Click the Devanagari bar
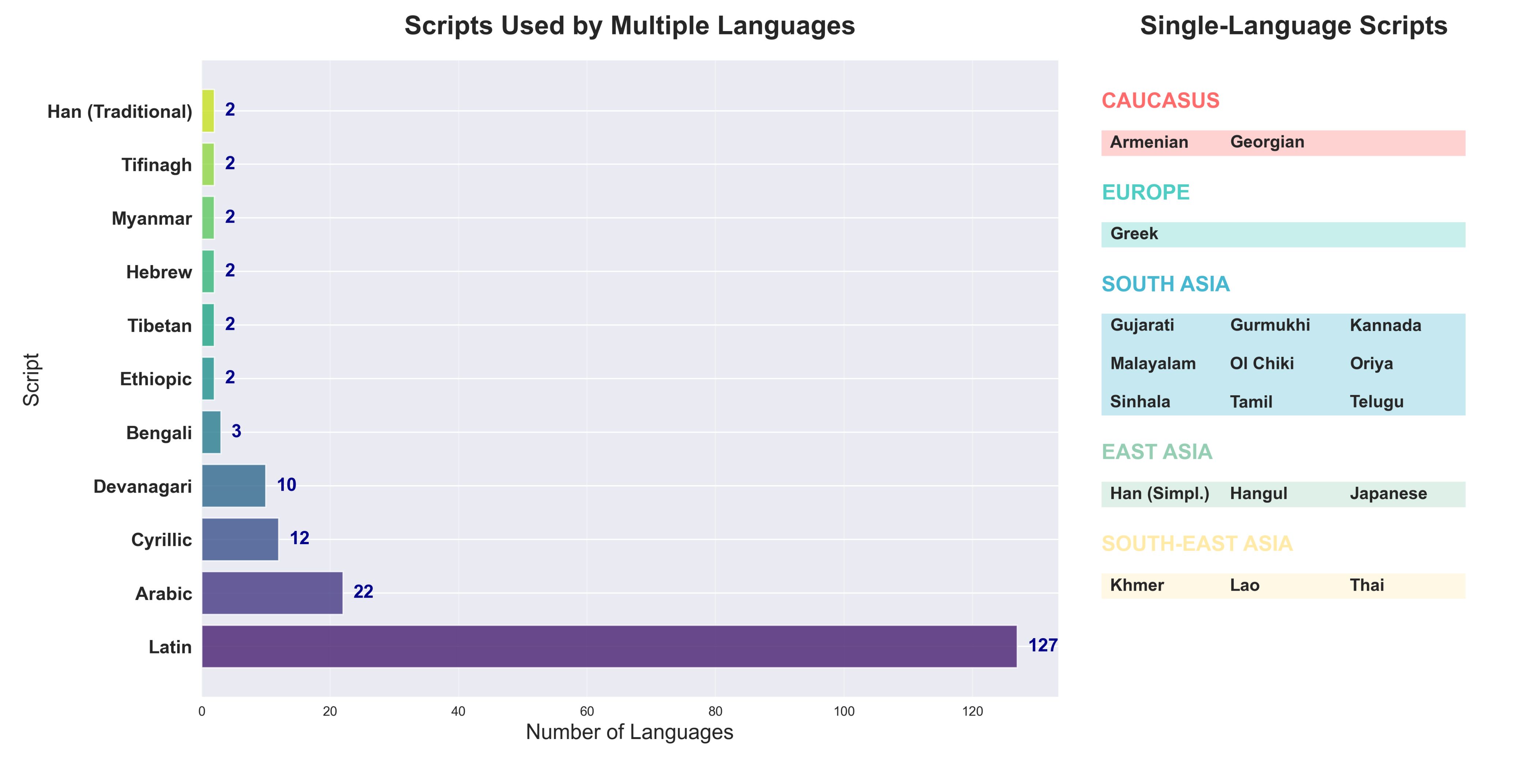 tap(233, 486)
